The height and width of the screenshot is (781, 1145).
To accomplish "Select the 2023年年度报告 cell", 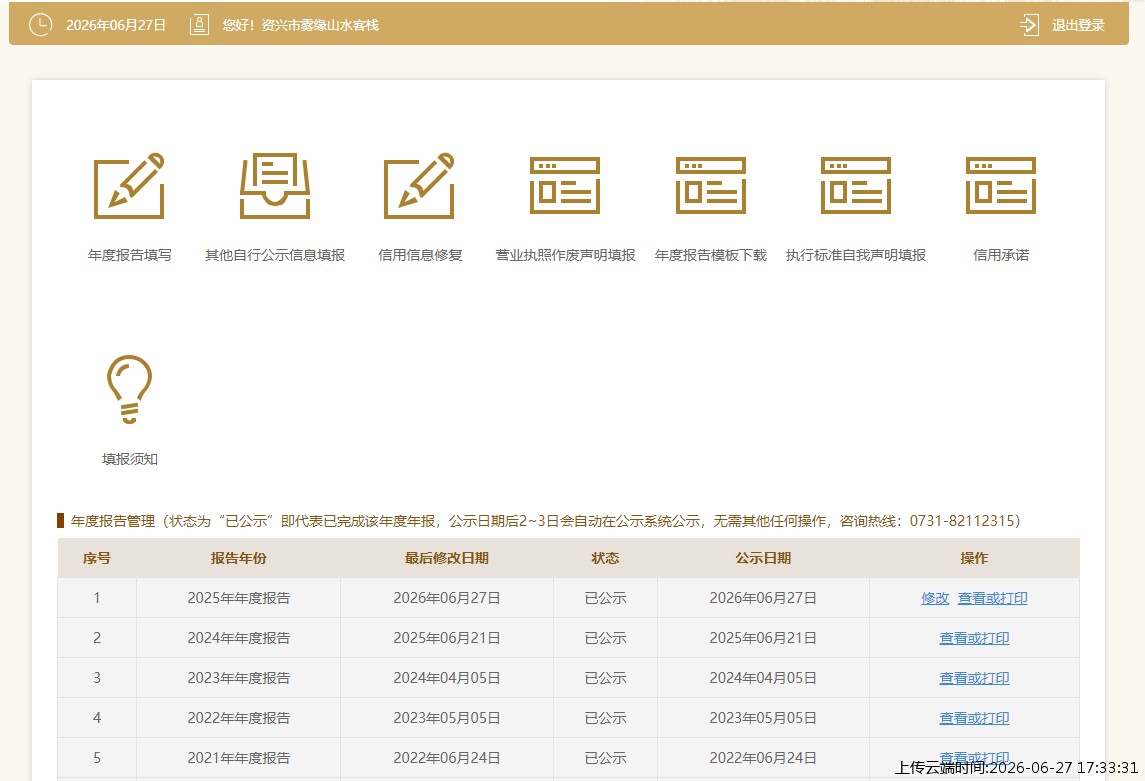I will (x=238, y=678).
